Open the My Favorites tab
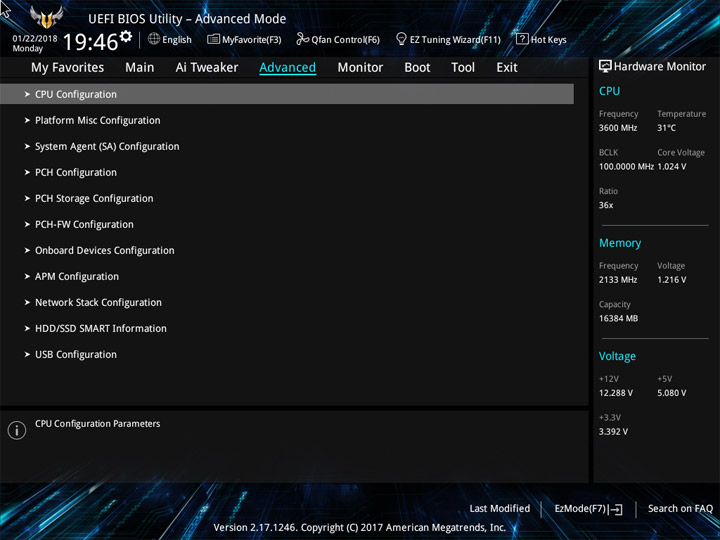The height and width of the screenshot is (540, 720). [x=68, y=68]
